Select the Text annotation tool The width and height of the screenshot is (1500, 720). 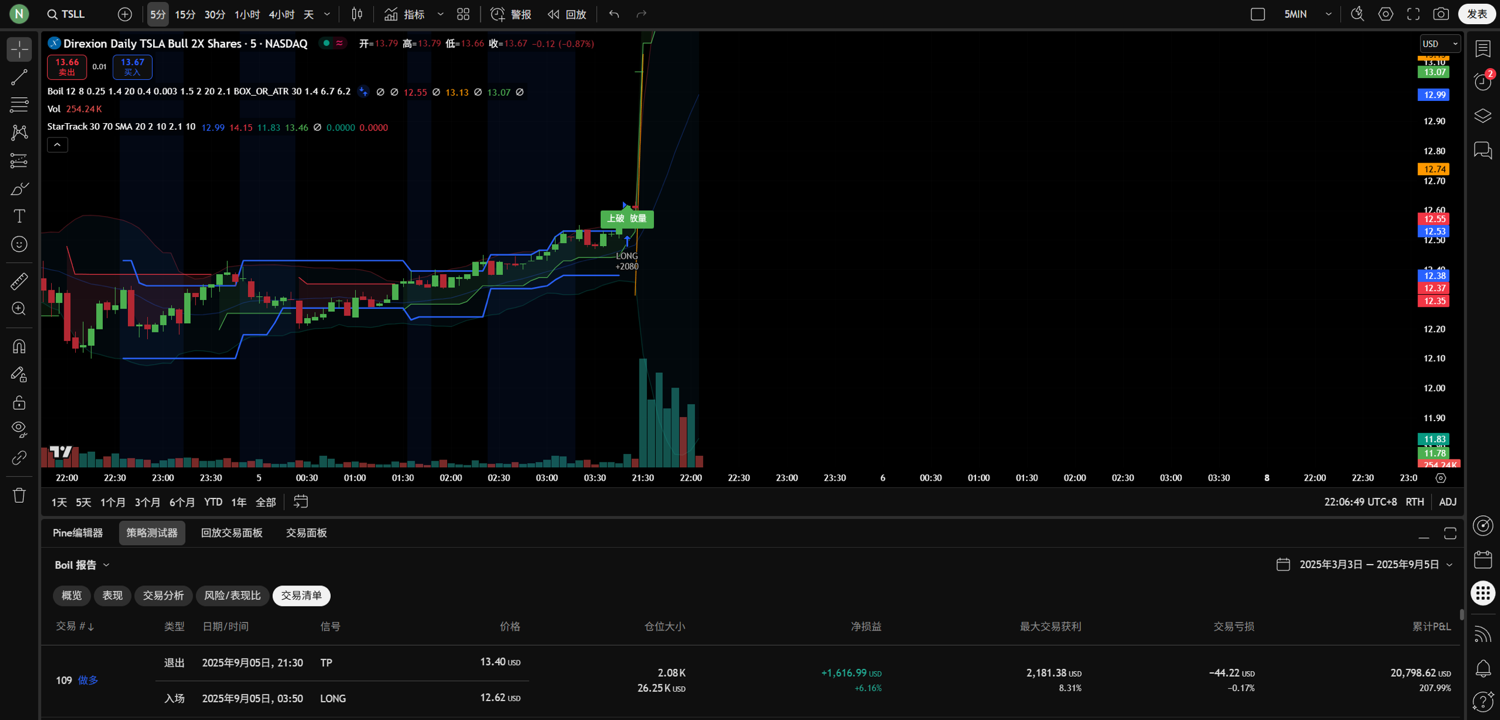click(19, 216)
